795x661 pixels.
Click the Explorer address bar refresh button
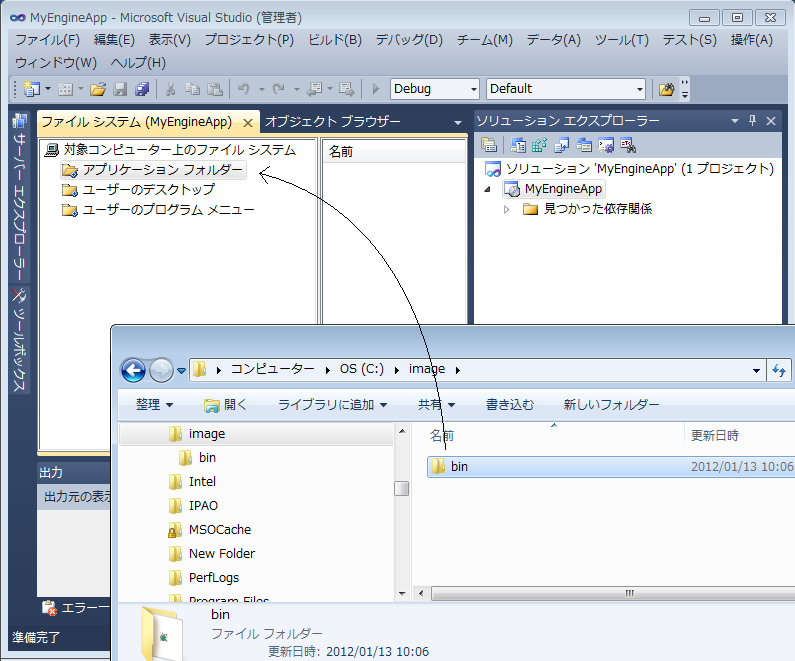coord(779,371)
